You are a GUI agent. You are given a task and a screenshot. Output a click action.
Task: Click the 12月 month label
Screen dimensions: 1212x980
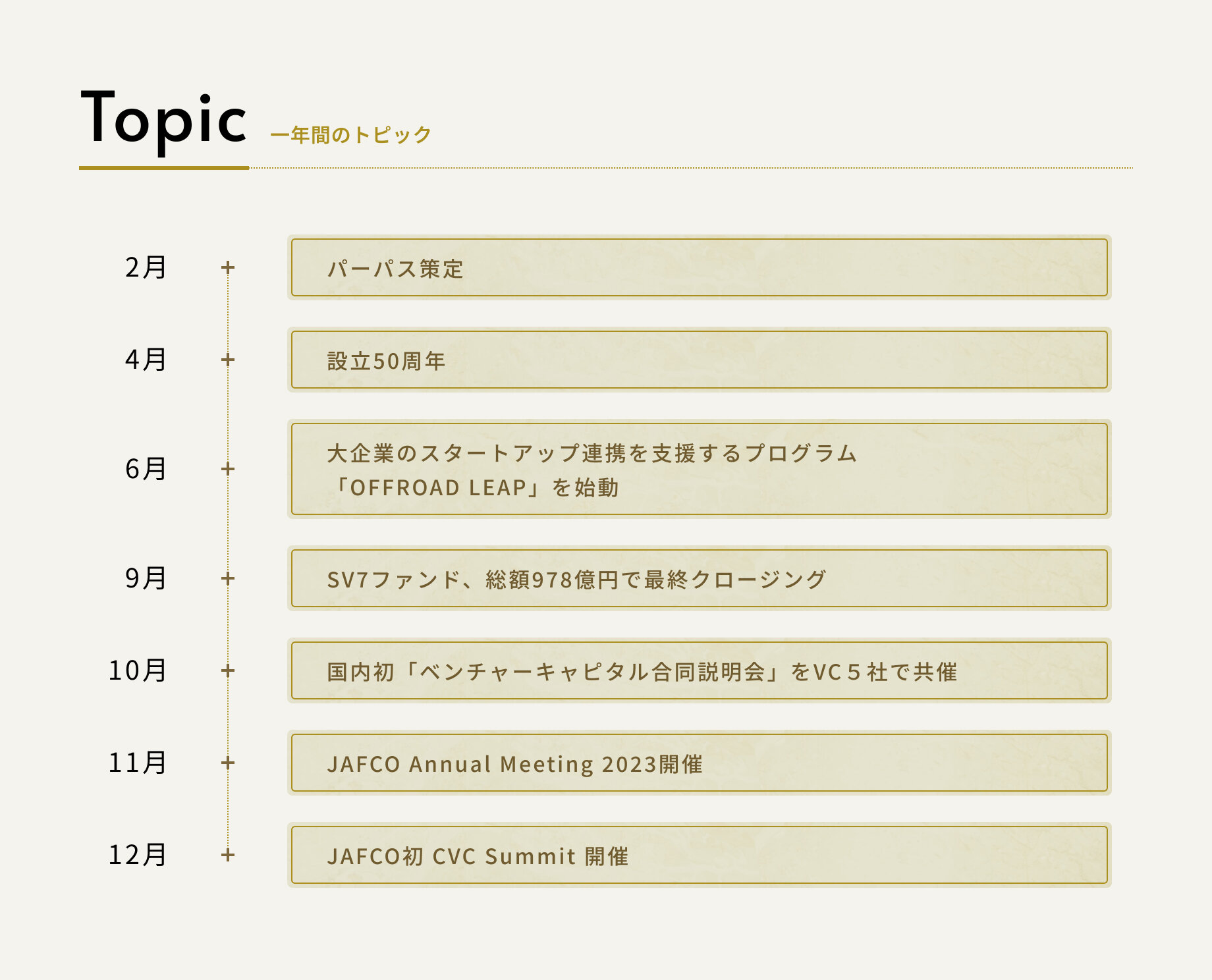(137, 855)
